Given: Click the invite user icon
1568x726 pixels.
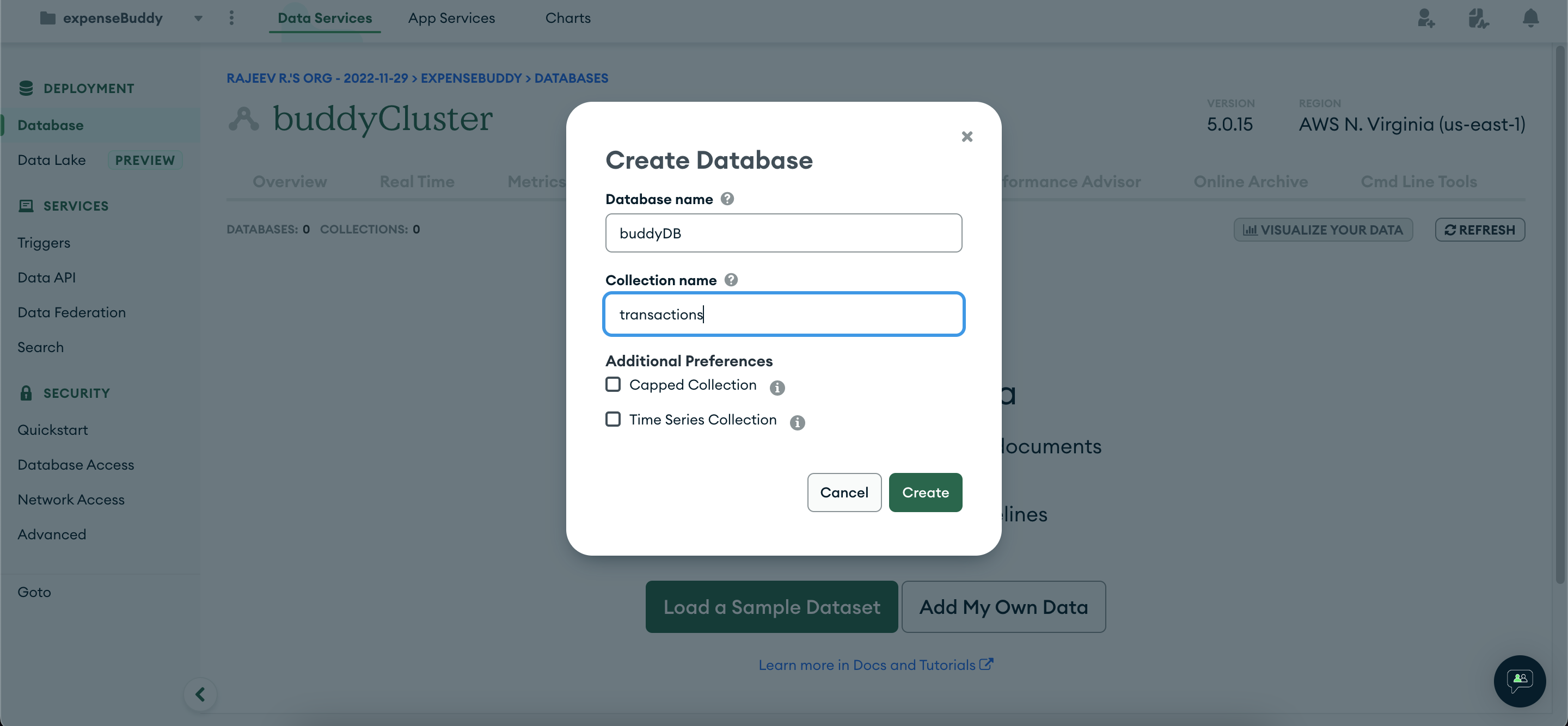Looking at the screenshot, I should pyautogui.click(x=1425, y=19).
